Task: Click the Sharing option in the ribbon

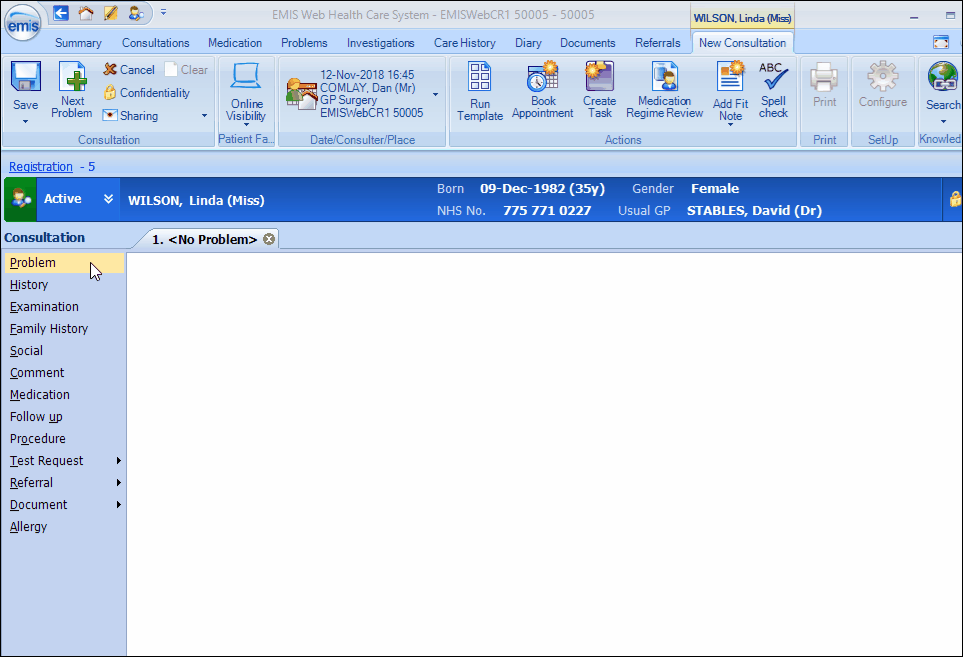Action: 131,115
